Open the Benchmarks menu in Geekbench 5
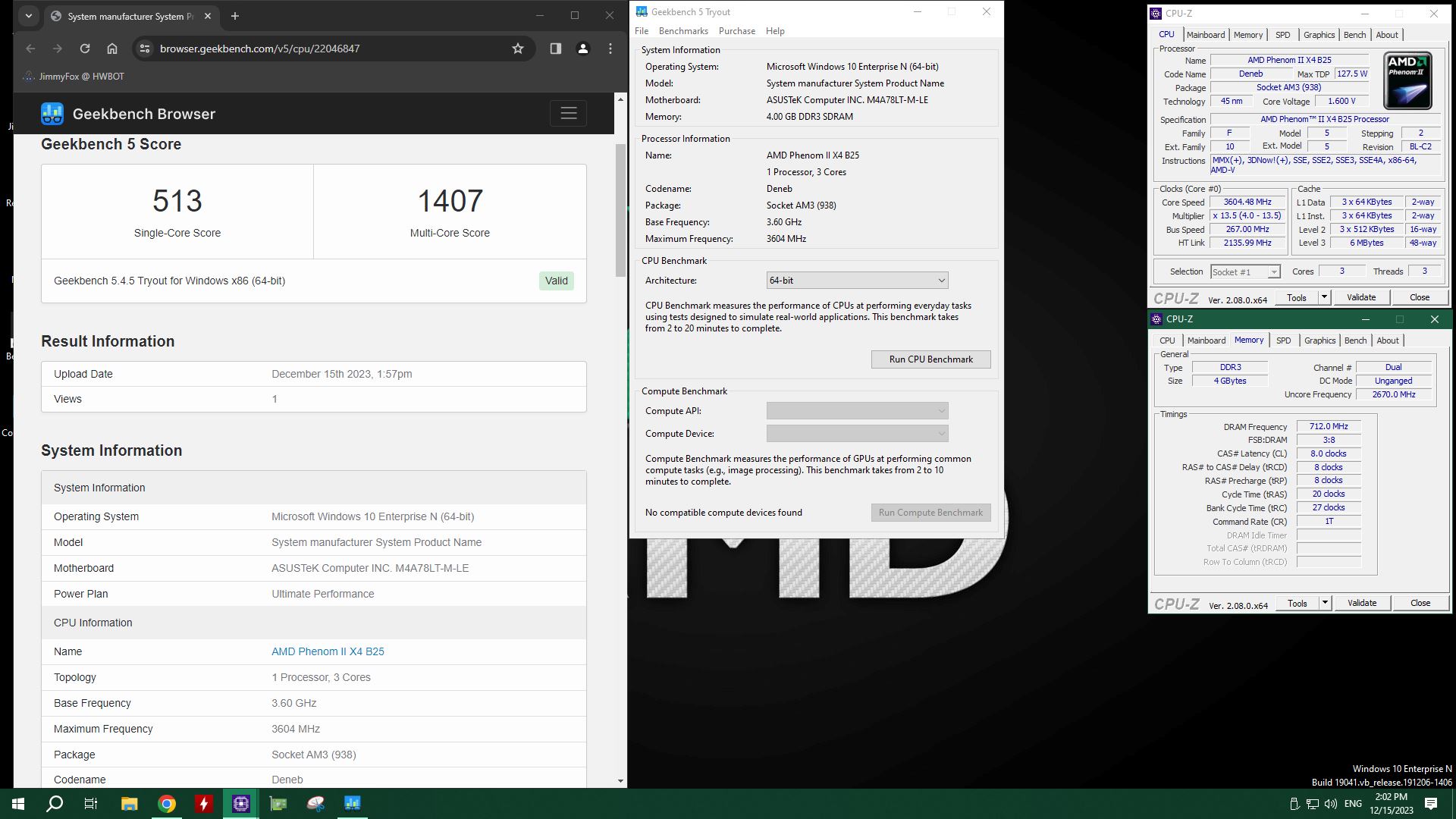This screenshot has height=819, width=1456. pyautogui.click(x=683, y=31)
